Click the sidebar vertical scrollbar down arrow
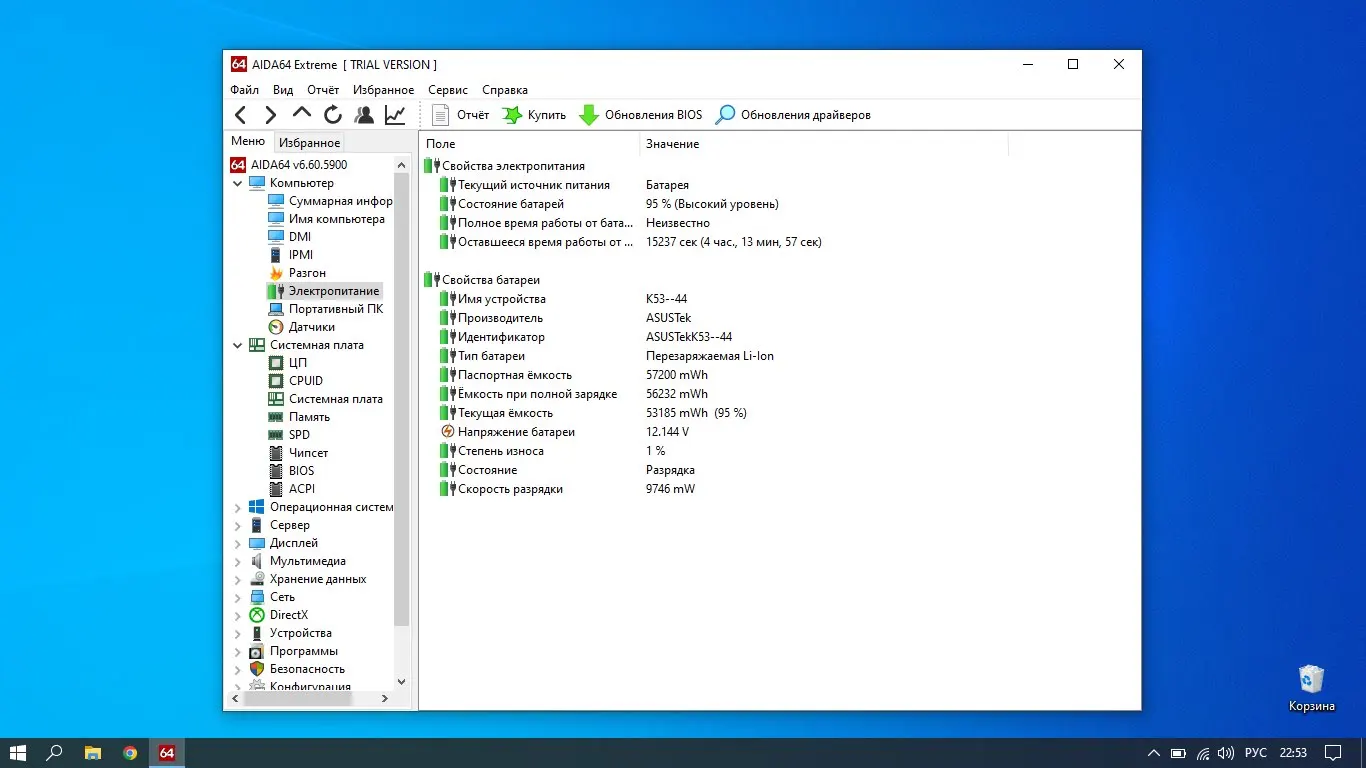This screenshot has height=768, width=1366. [402, 681]
